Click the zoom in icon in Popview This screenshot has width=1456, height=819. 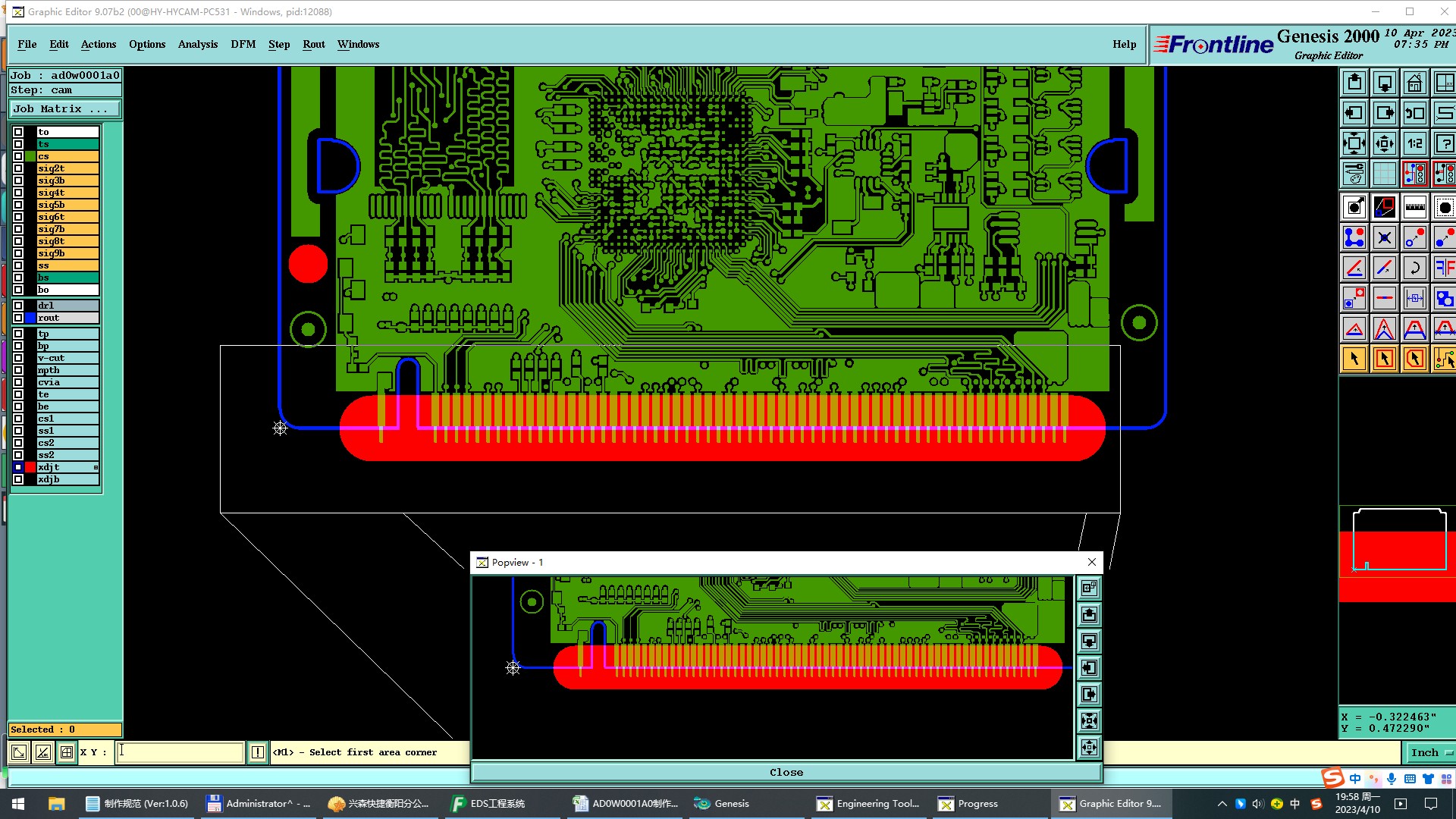click(x=1089, y=721)
